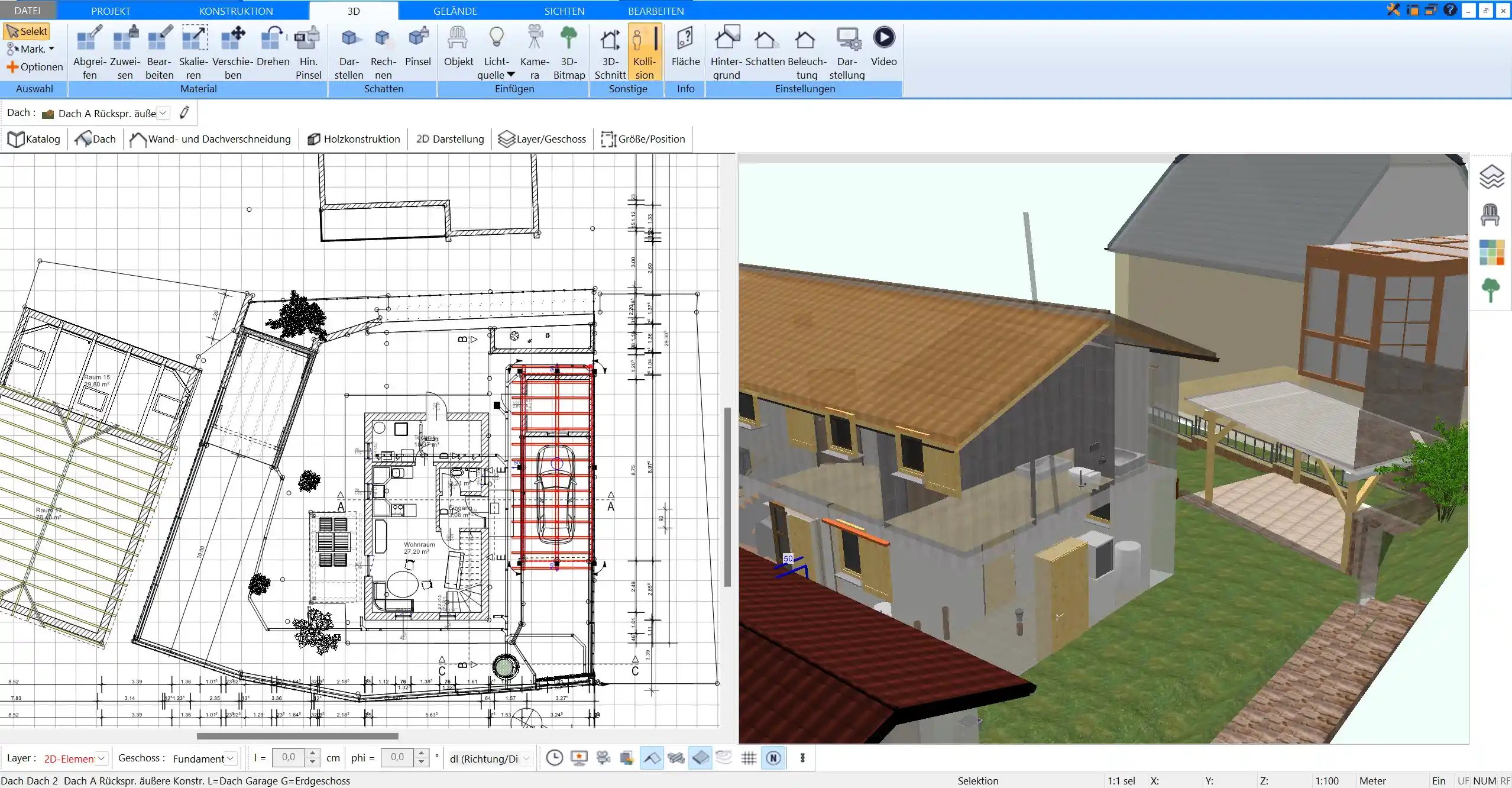Click the monitor star icon
Screen dimensions: 1512x788
(x=579, y=758)
